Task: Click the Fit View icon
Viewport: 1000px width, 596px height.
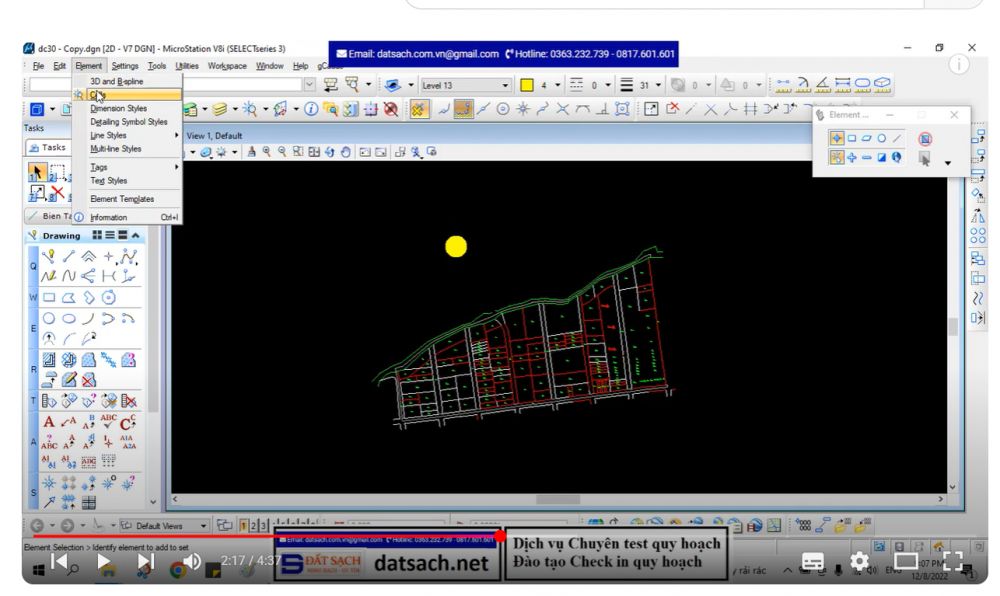Action: (x=314, y=152)
